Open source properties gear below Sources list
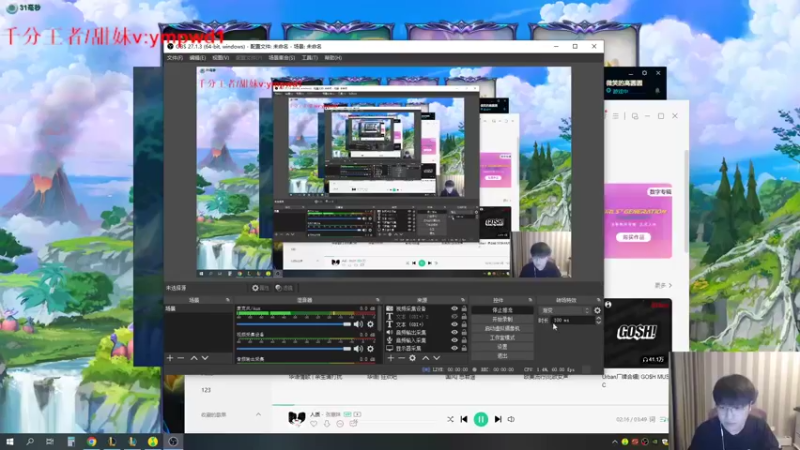This screenshot has height=450, width=800. point(413,358)
